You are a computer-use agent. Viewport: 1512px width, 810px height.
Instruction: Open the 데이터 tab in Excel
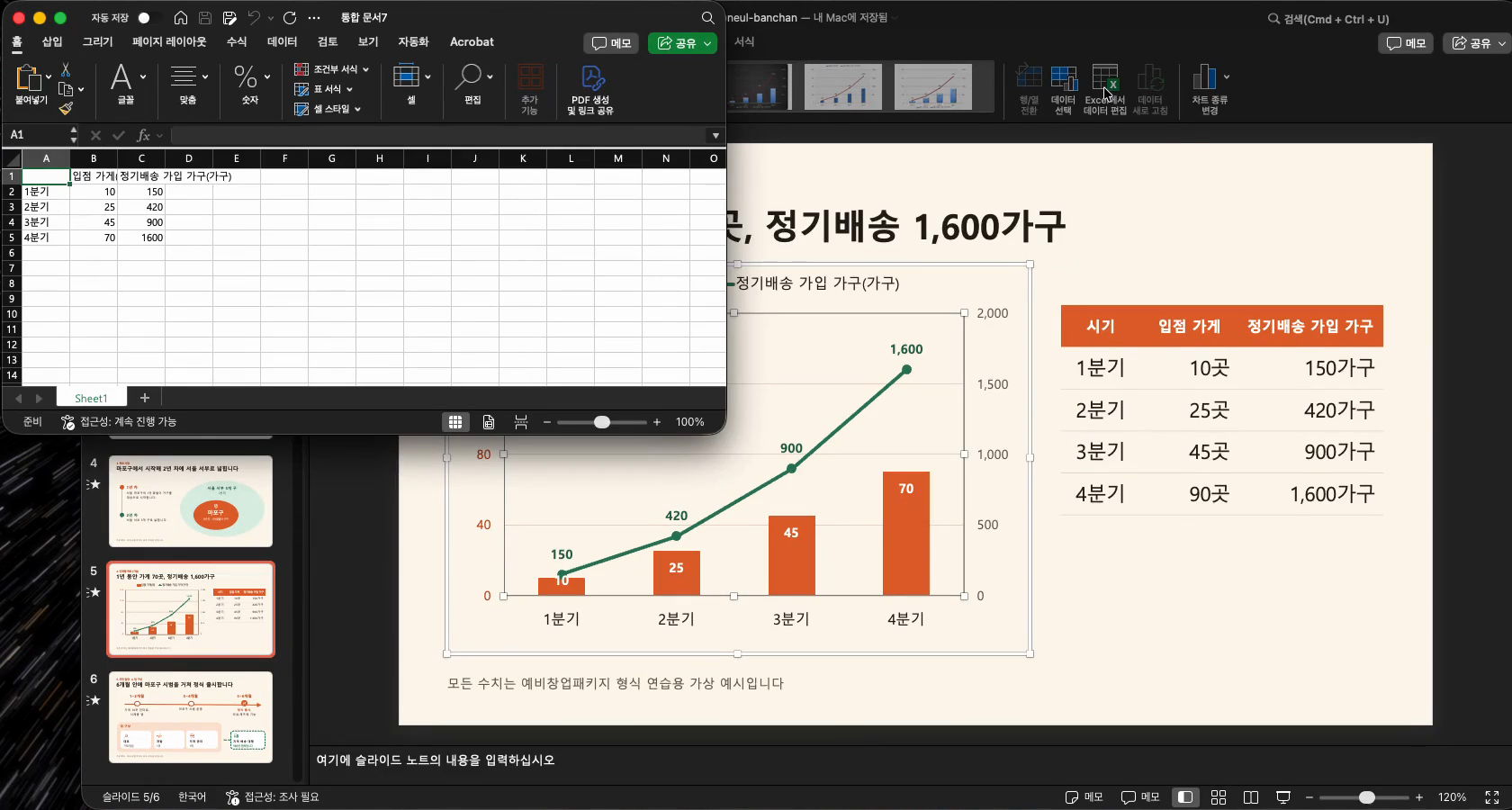(282, 41)
